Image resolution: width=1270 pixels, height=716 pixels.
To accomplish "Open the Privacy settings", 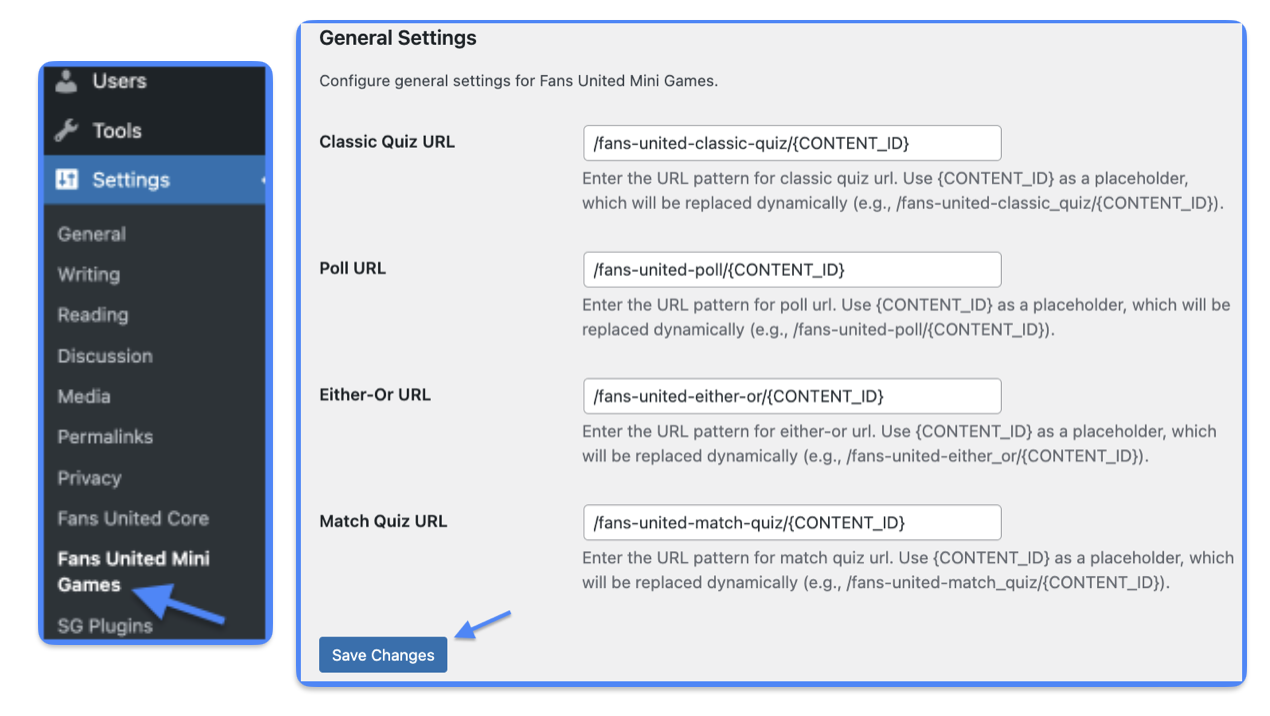I will (x=89, y=478).
